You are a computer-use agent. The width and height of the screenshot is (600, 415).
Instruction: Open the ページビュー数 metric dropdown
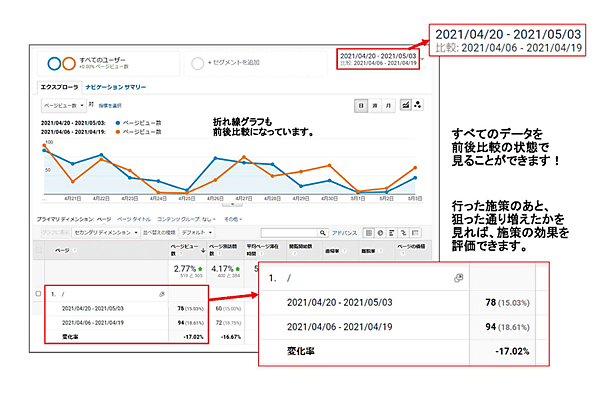(62, 103)
